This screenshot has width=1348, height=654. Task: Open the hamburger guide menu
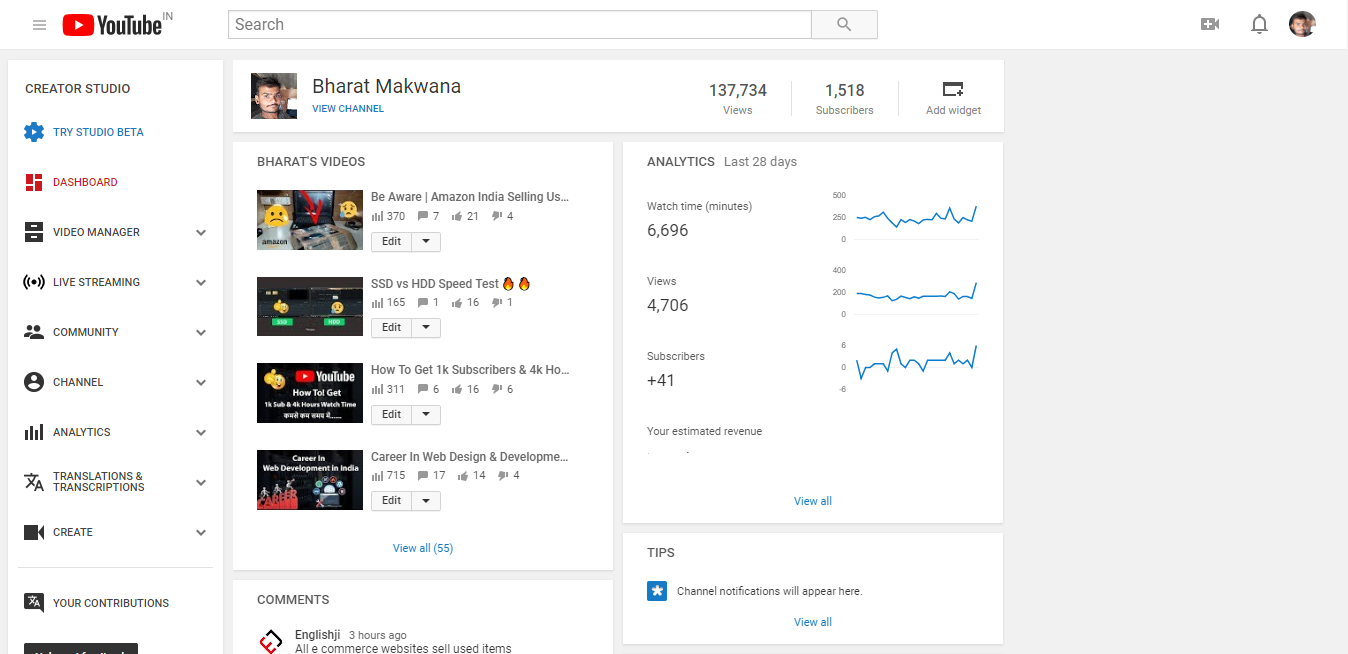[x=40, y=25]
